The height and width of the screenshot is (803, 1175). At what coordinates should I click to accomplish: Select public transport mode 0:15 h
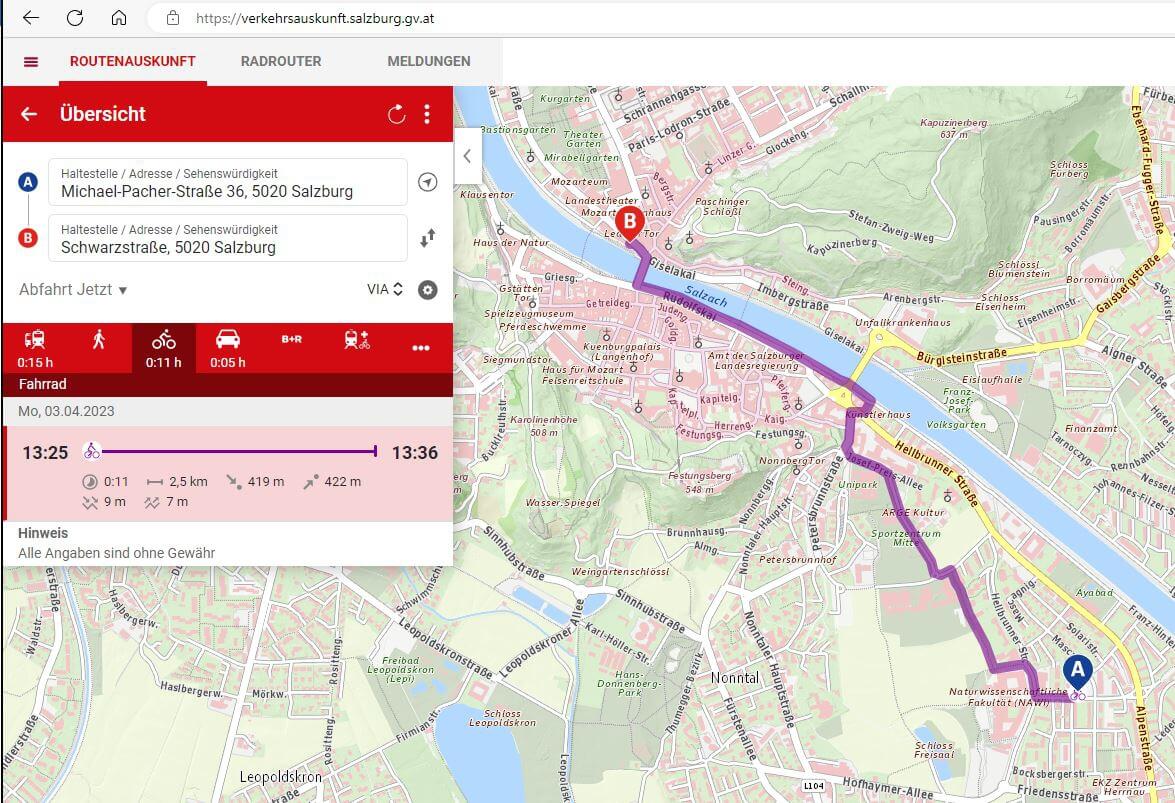pos(35,347)
